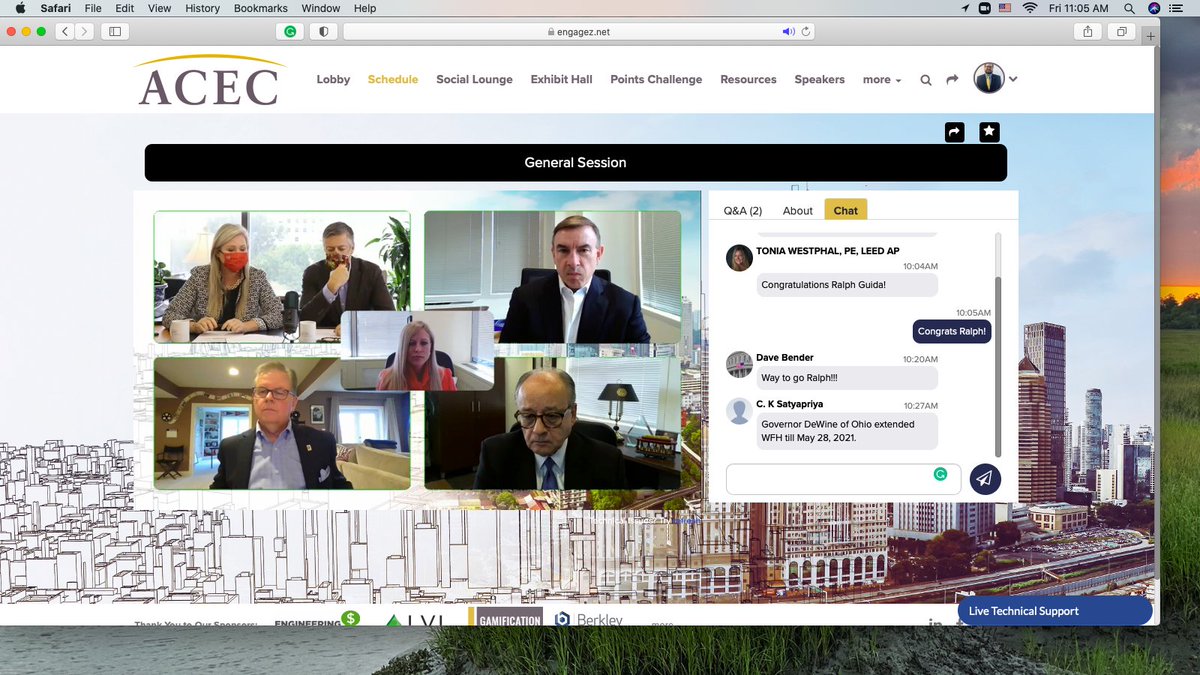Click the search magnifier in site navigation
This screenshot has width=1200, height=675.
pyautogui.click(x=926, y=80)
